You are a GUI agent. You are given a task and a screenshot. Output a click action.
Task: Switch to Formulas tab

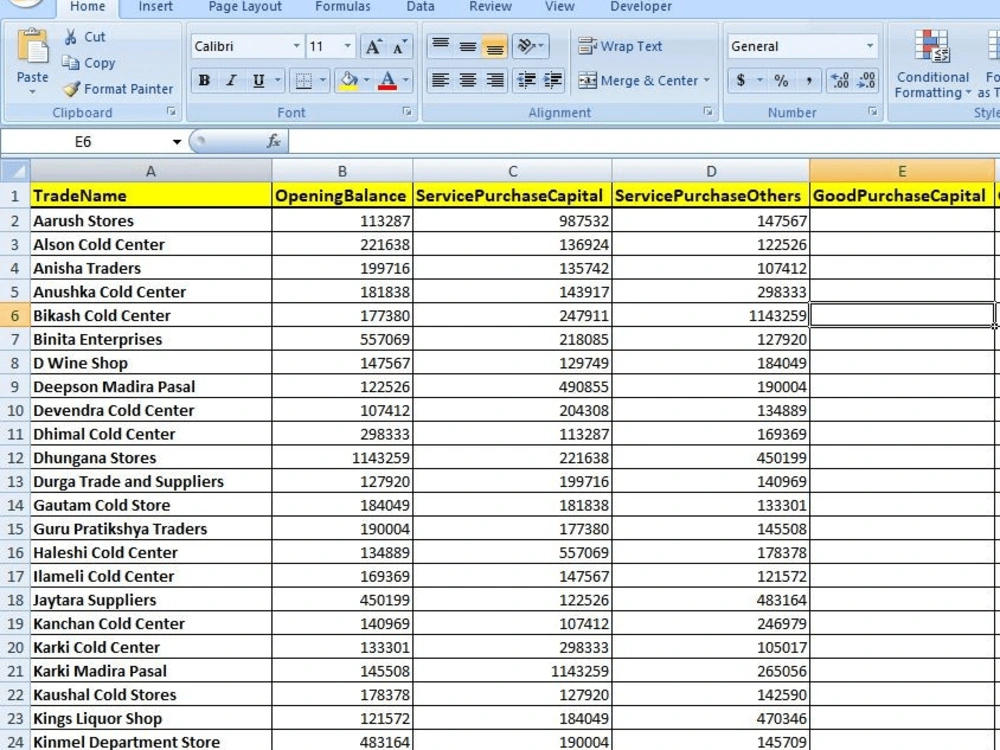[x=342, y=6]
